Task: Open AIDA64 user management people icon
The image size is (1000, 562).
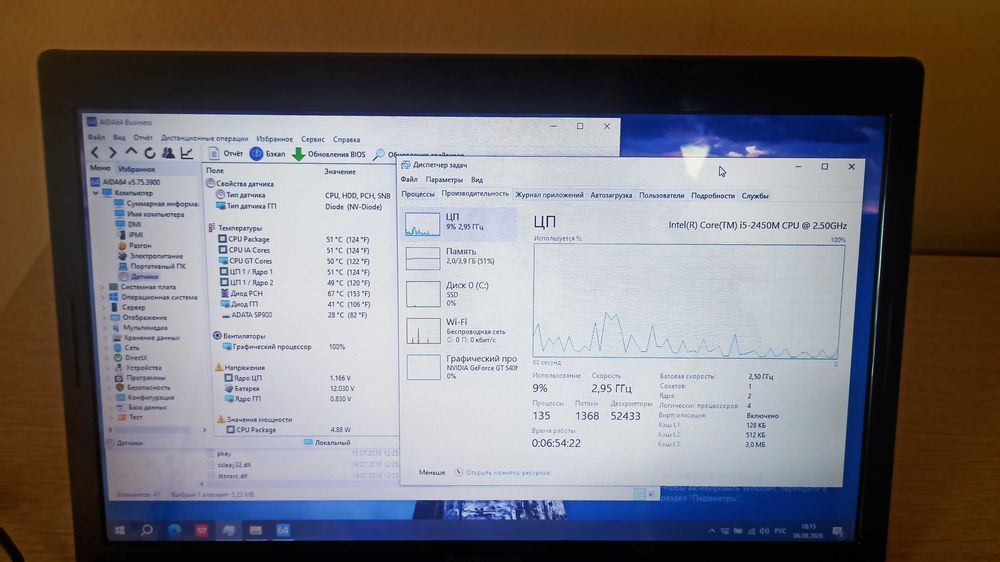Action: [168, 153]
